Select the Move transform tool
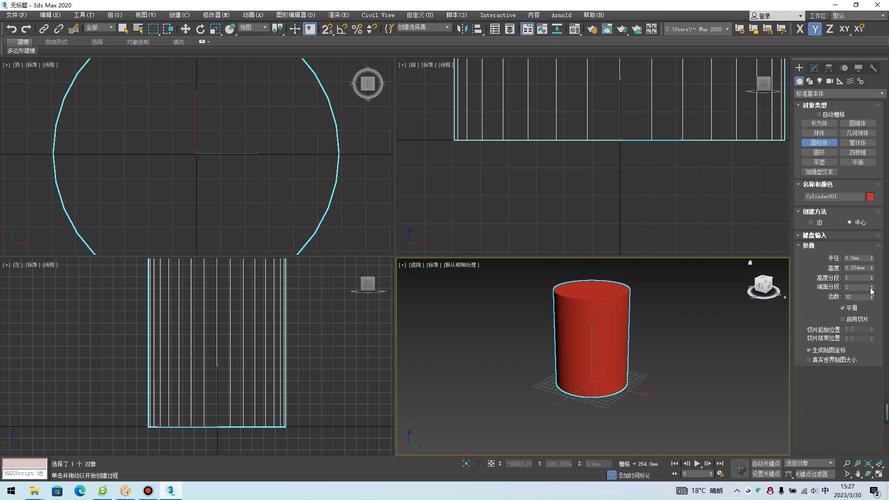889x500 pixels. coord(185,29)
